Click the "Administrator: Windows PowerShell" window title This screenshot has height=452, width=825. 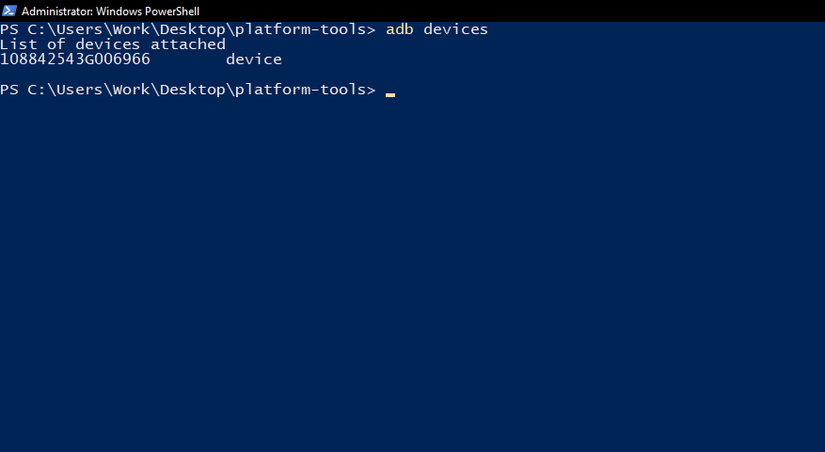(x=110, y=10)
